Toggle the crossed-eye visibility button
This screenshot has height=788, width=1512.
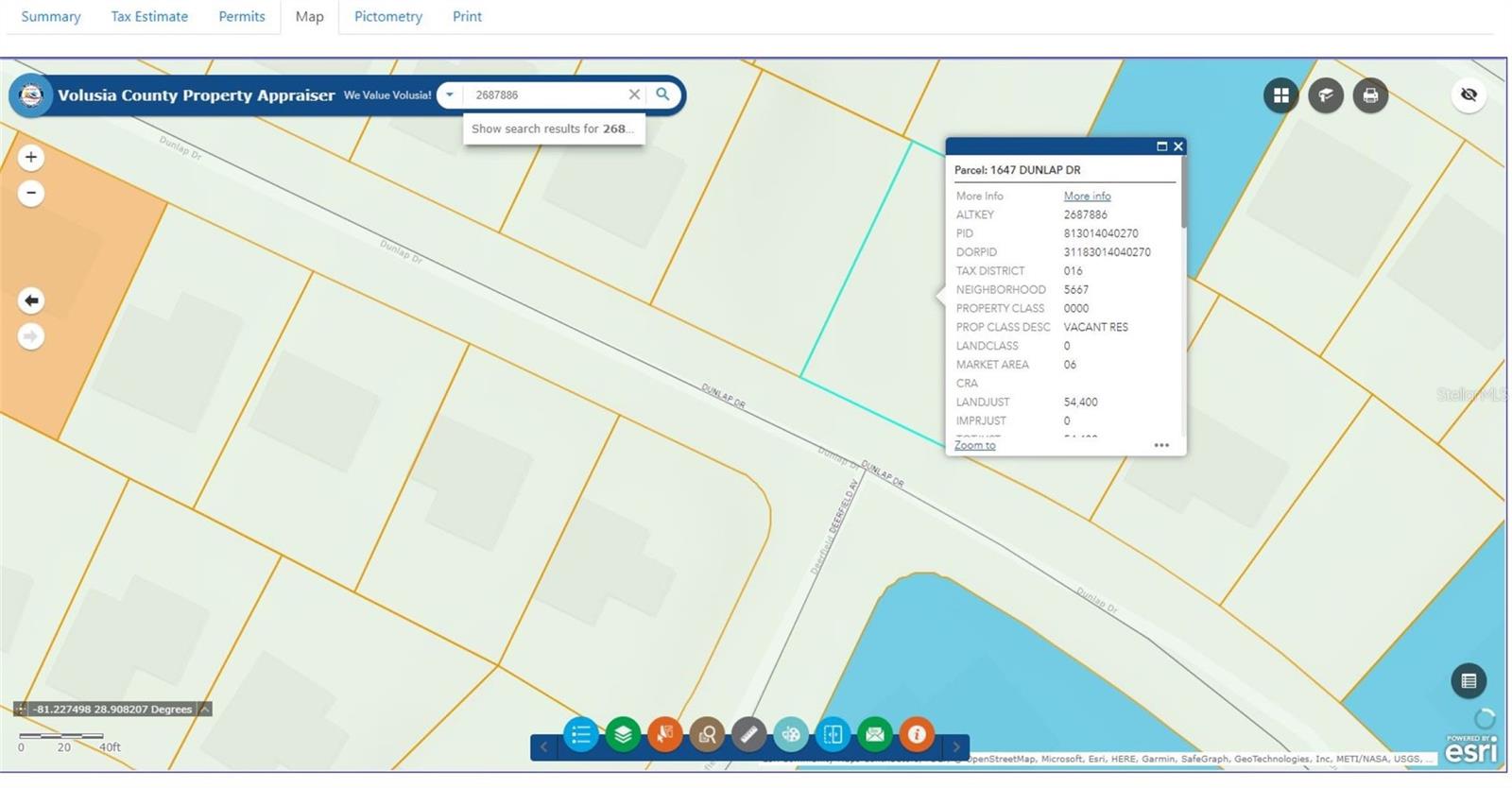1469,94
